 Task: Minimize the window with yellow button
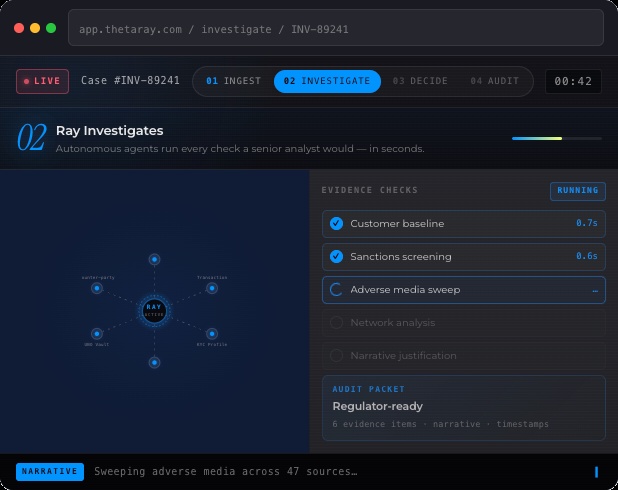(x=35, y=28)
